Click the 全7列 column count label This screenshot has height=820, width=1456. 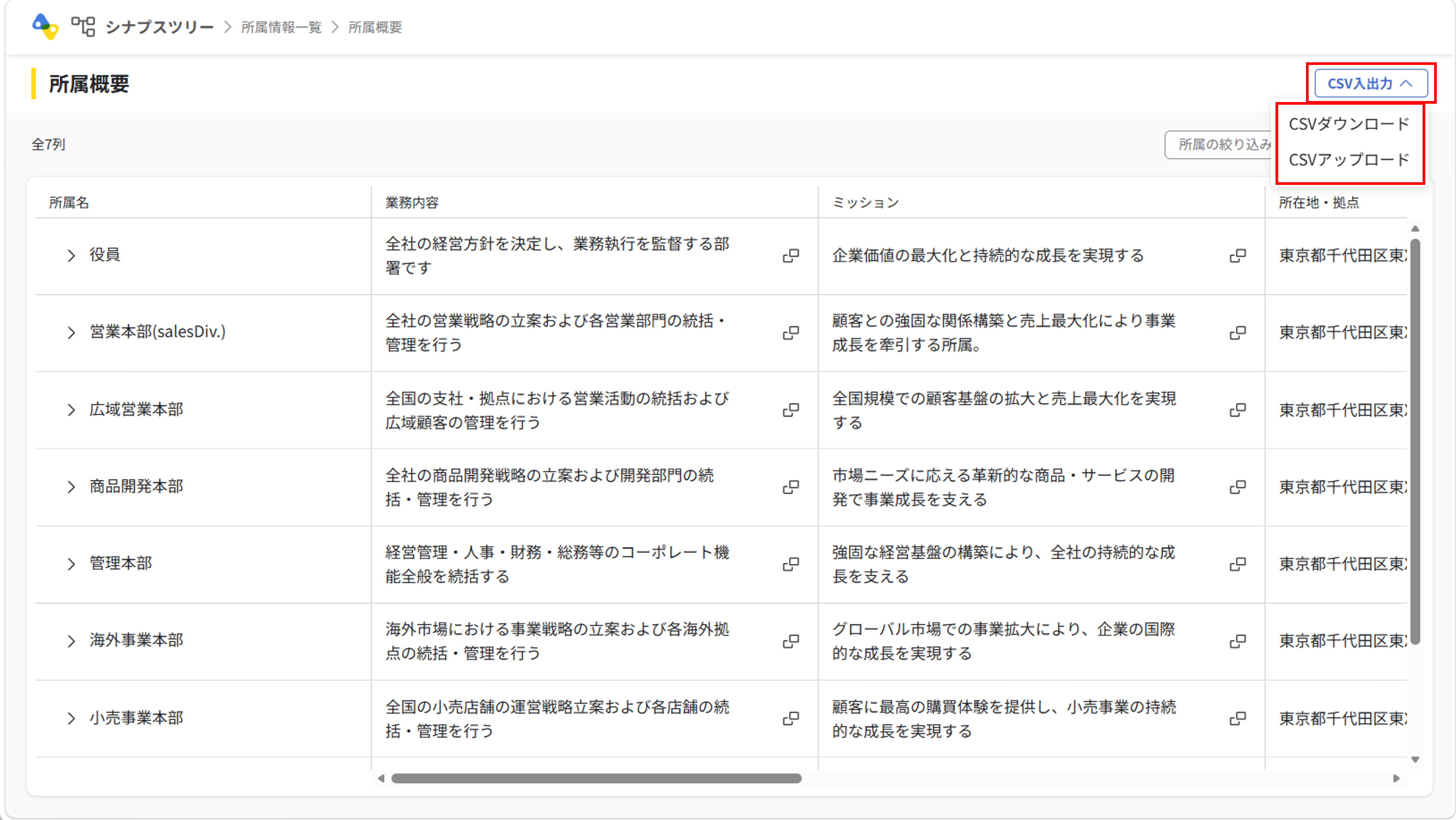[48, 145]
